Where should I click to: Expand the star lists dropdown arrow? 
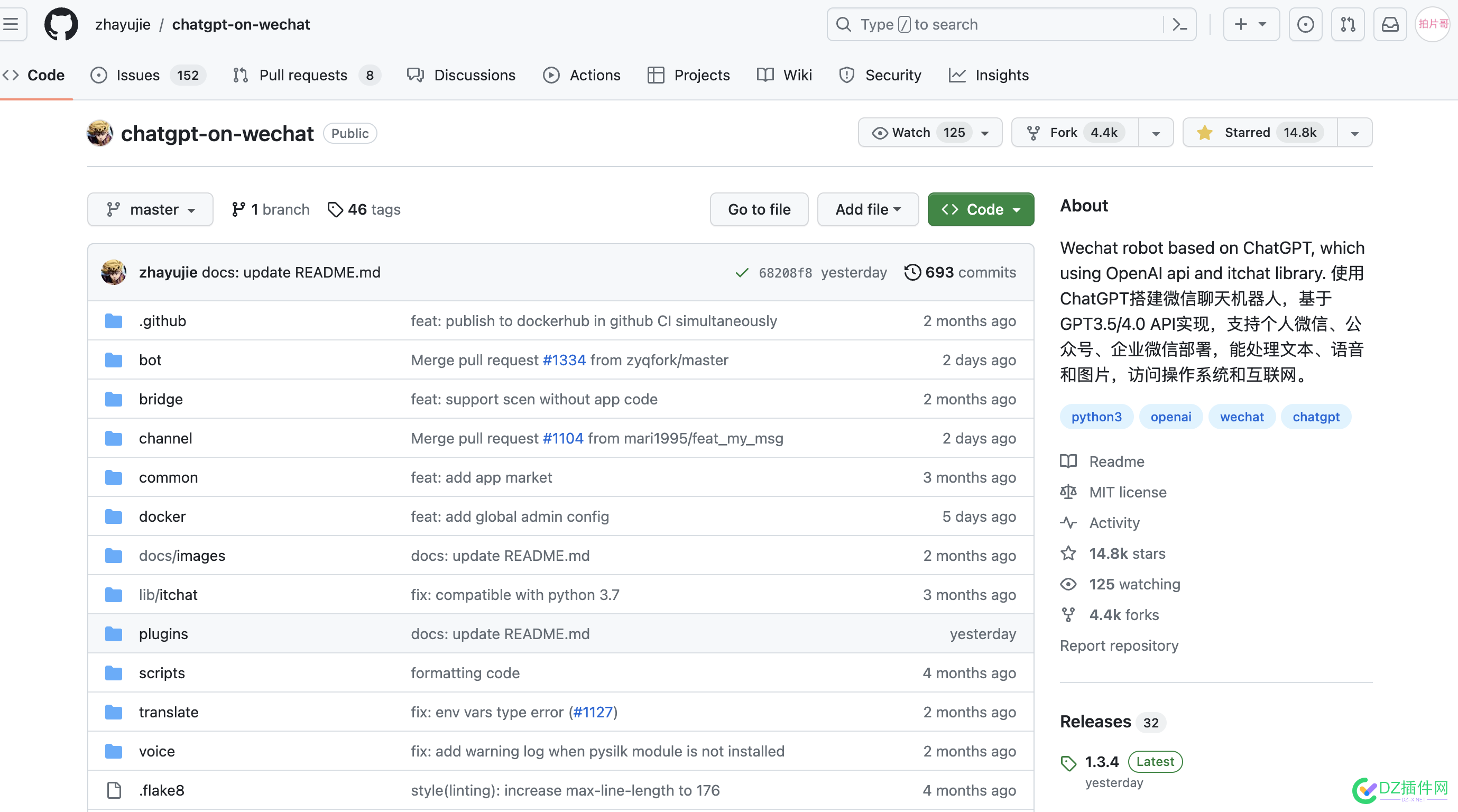[1355, 133]
